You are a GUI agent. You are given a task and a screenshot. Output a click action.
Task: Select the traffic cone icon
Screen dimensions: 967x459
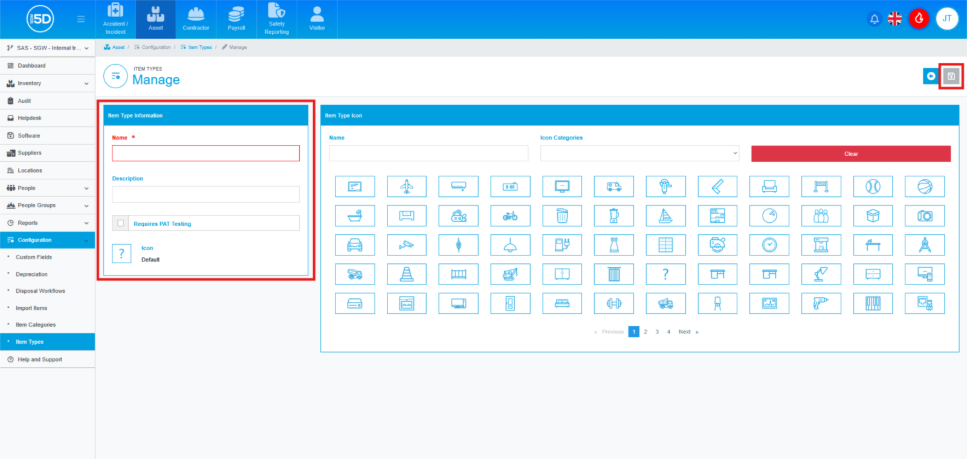pos(406,273)
